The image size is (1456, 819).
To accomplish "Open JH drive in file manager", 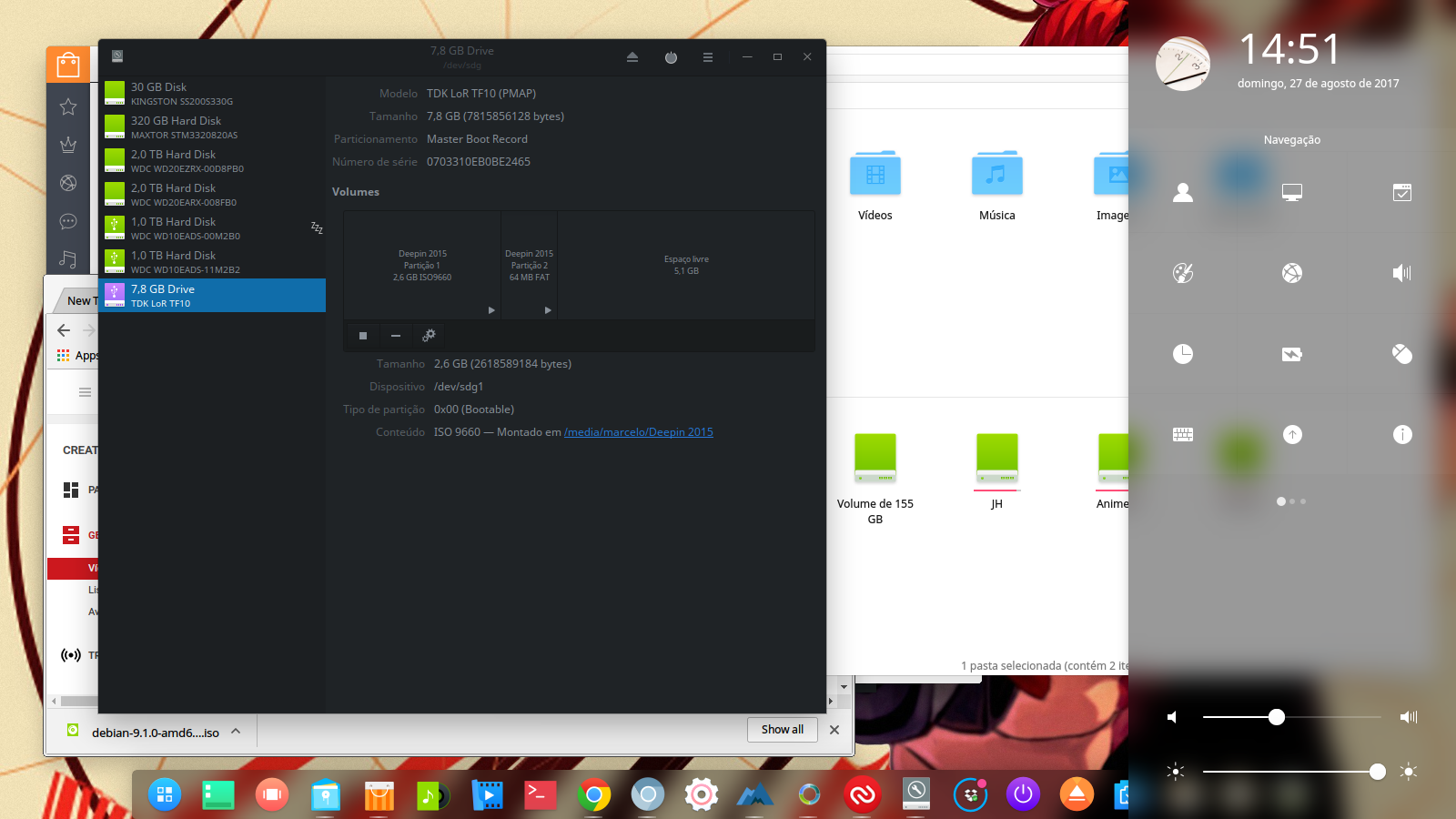I will point(997,471).
